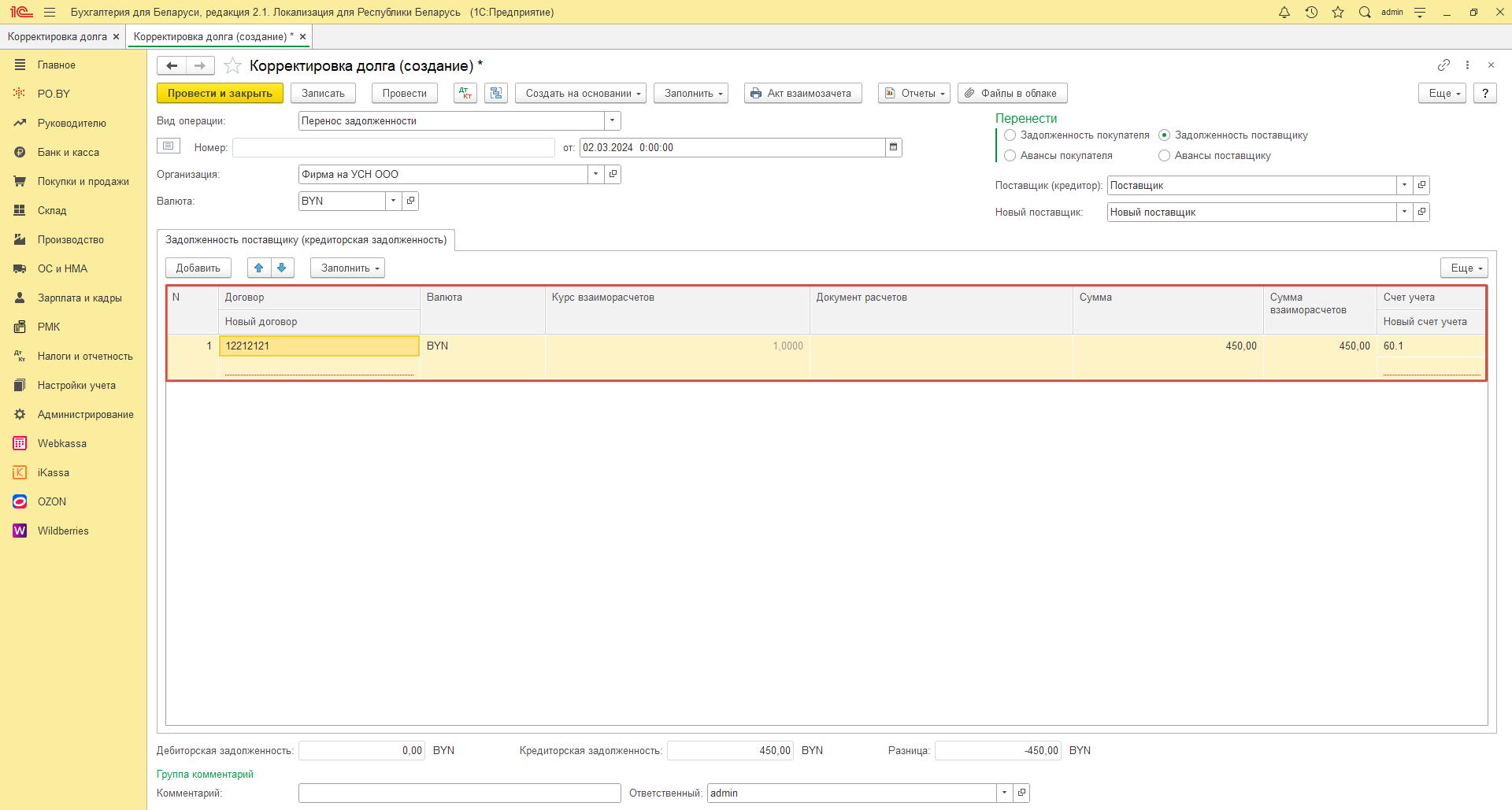Image resolution: width=1512 pixels, height=810 pixels.
Task: Expand Валюта dropdown arrow
Action: click(394, 201)
